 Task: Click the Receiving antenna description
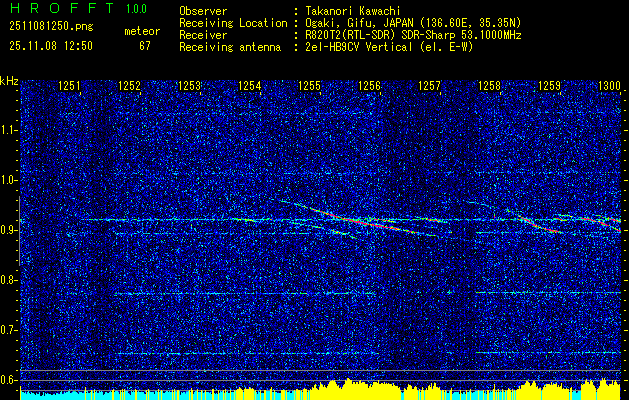(326, 47)
